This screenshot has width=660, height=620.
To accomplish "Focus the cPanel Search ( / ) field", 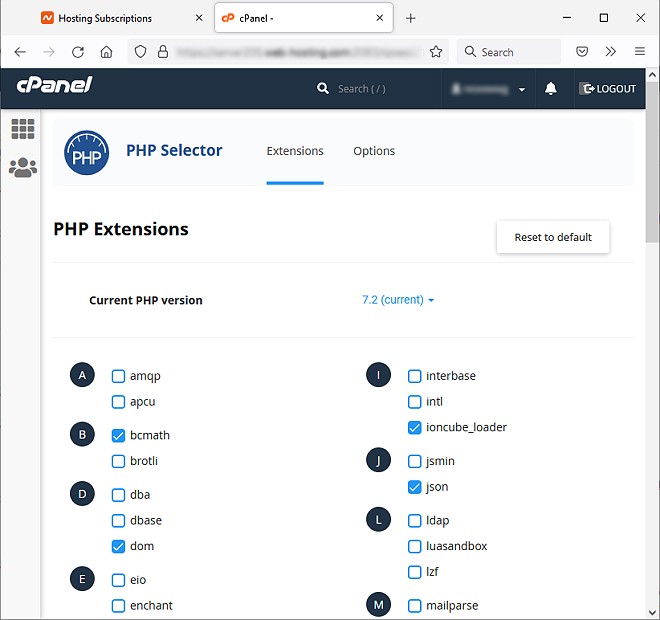I will coord(362,89).
